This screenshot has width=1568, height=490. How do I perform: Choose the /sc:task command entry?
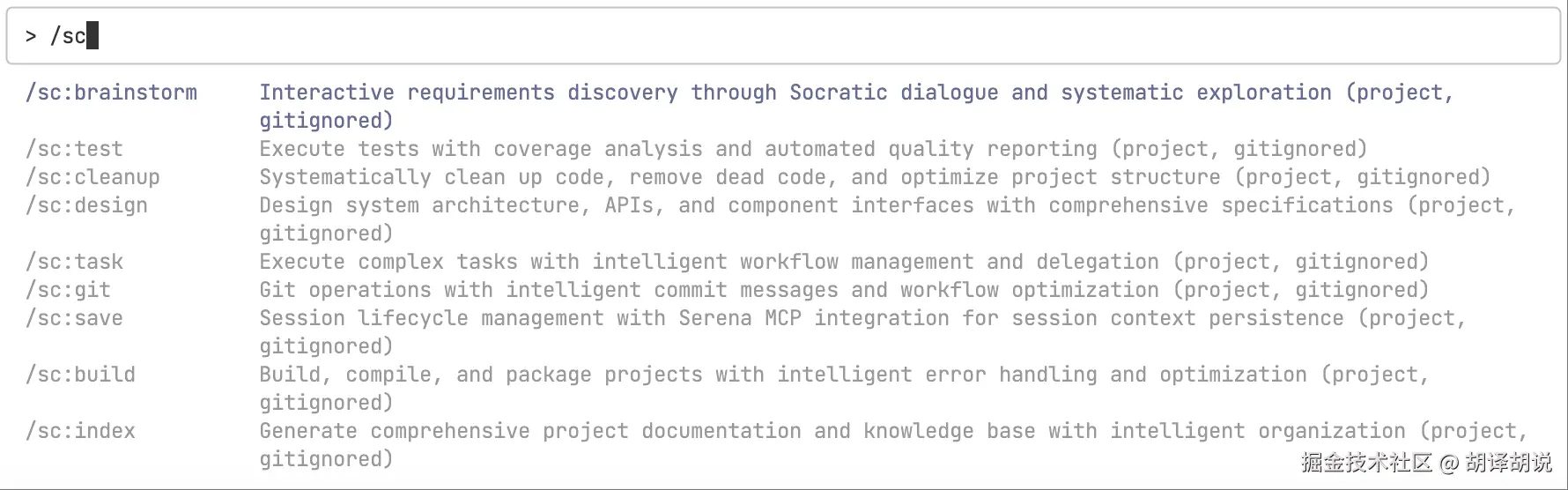coord(74,262)
